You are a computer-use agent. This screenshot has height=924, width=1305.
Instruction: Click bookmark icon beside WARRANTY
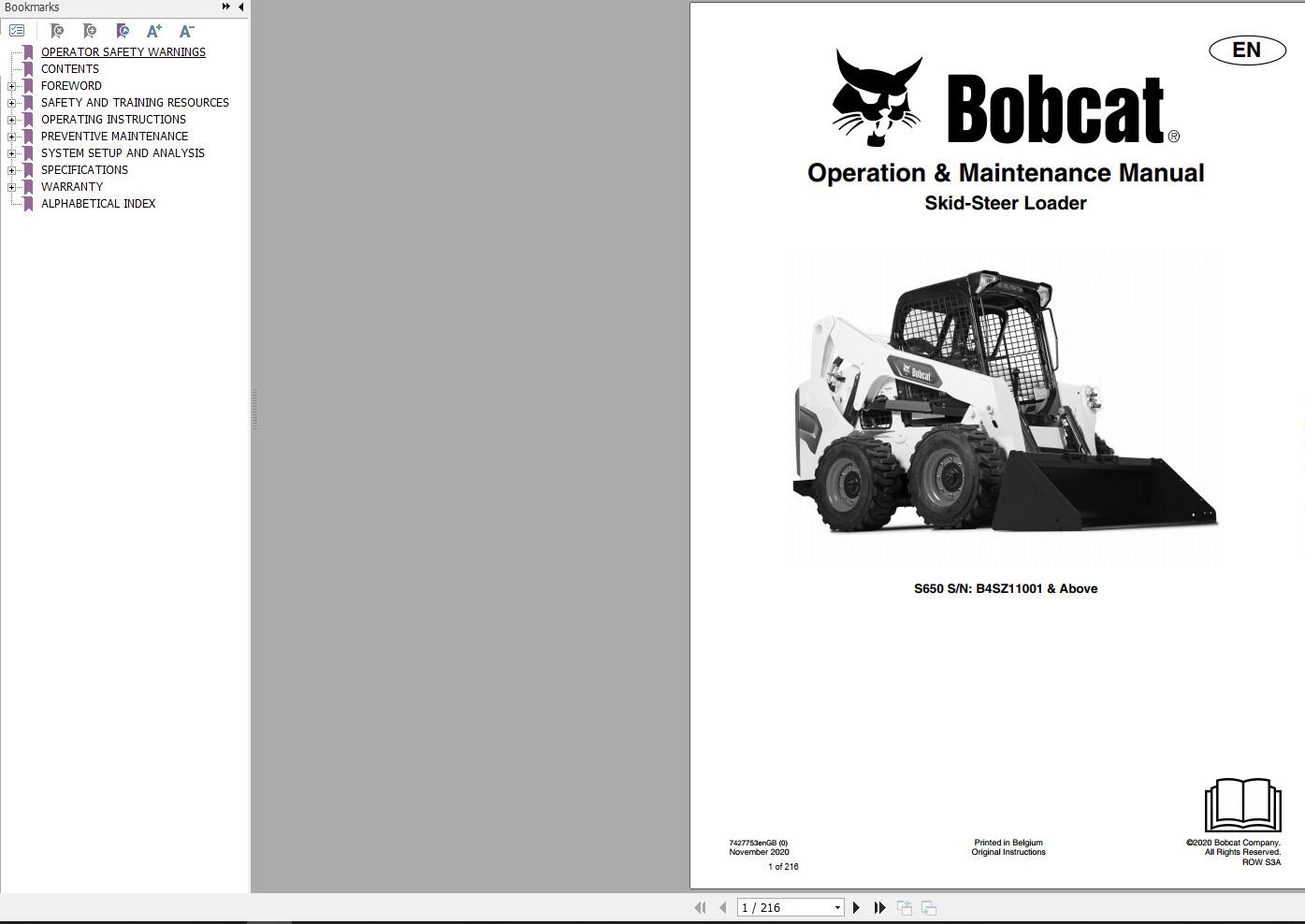28,187
